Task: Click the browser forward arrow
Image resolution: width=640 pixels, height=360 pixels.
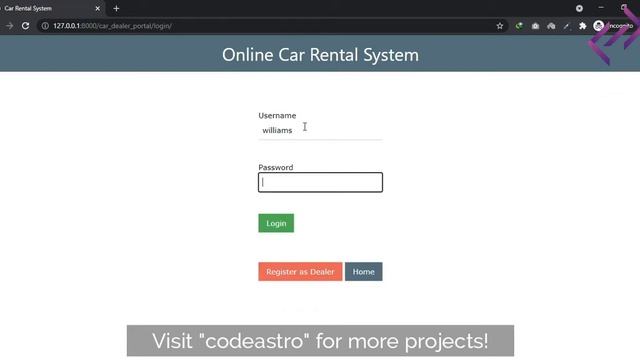Action: [10, 26]
